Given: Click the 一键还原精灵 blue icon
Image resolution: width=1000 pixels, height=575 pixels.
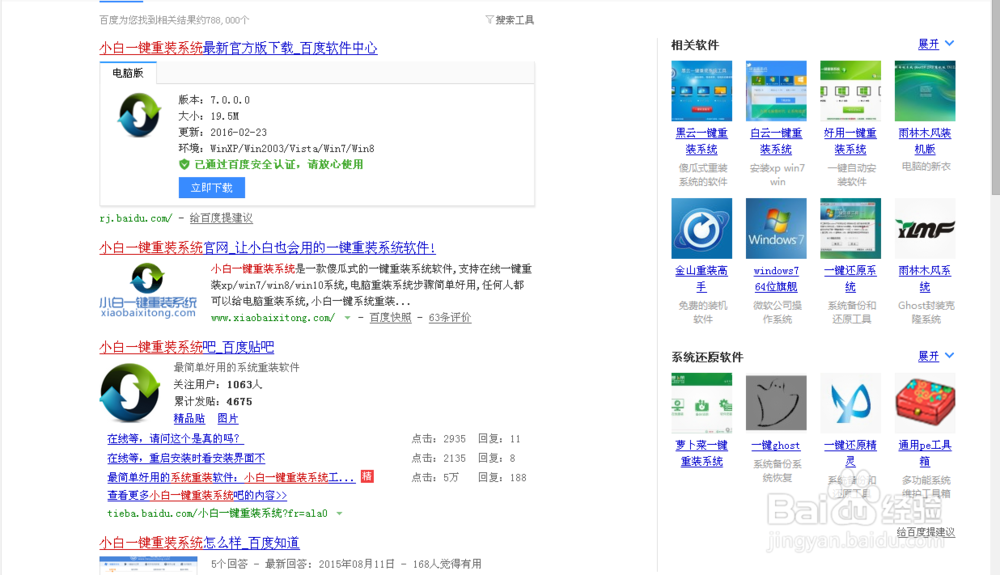Looking at the screenshot, I should pyautogui.click(x=851, y=403).
